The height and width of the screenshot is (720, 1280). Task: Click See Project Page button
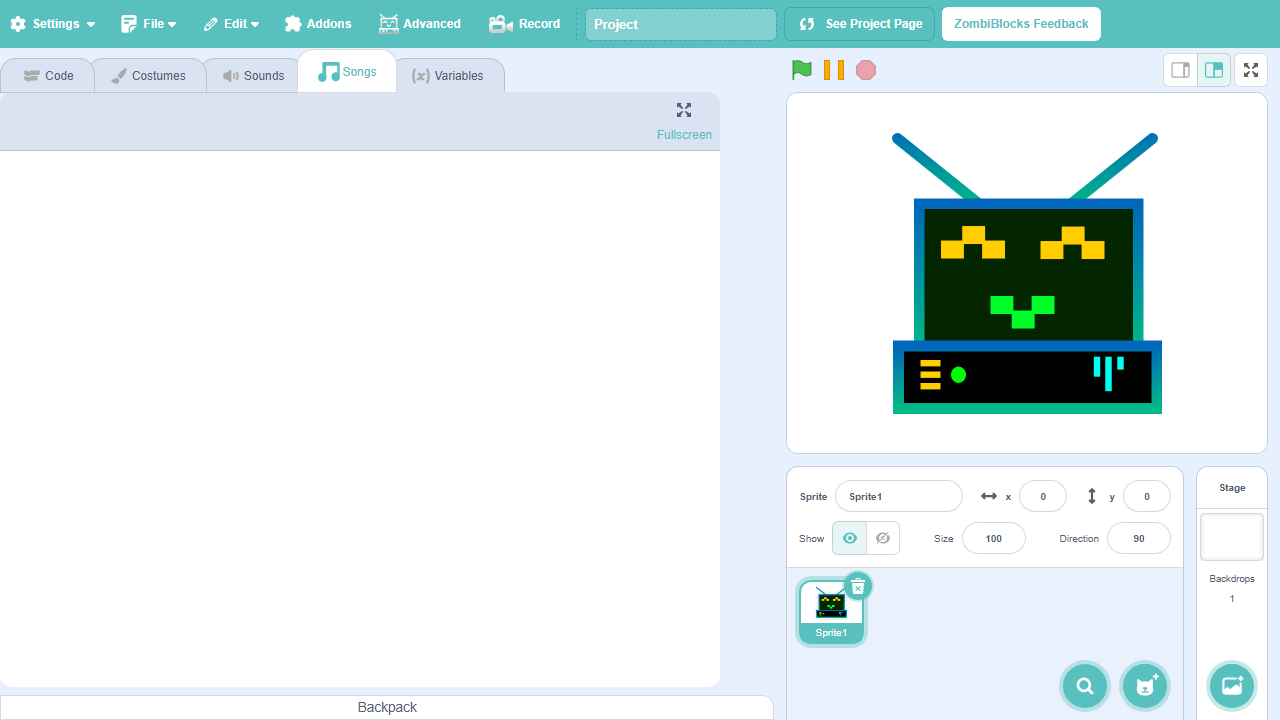[x=860, y=24]
